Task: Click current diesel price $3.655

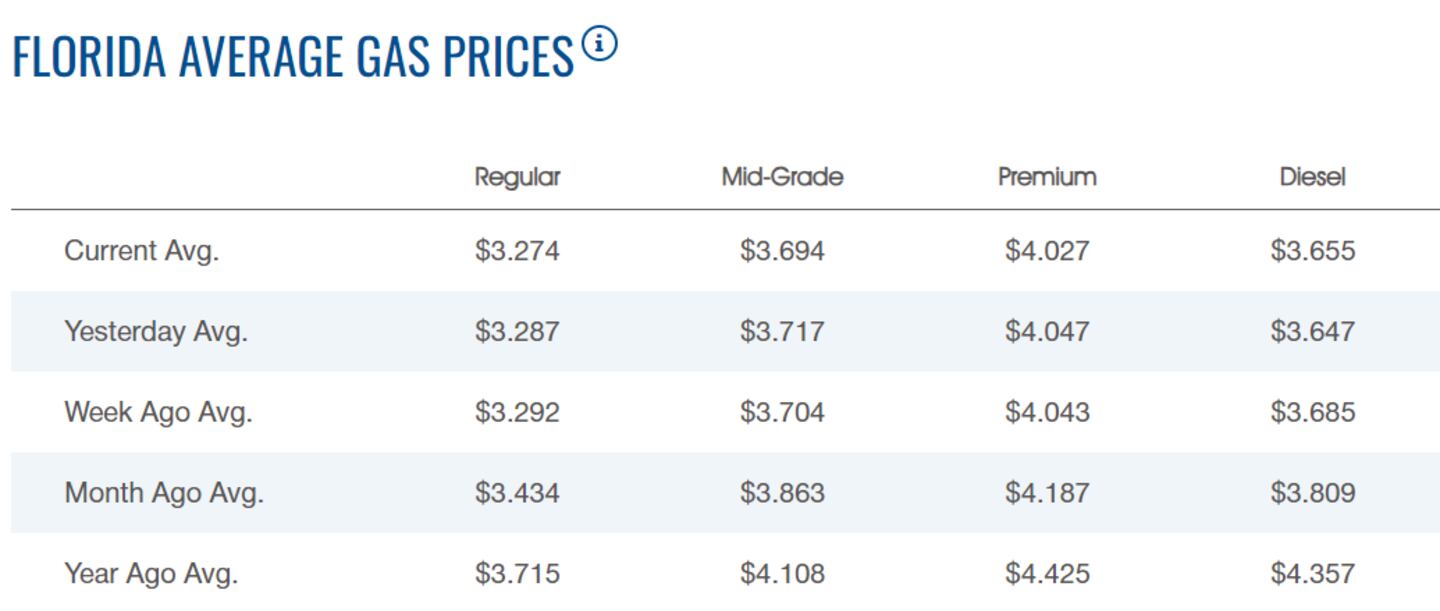Action: point(1312,251)
